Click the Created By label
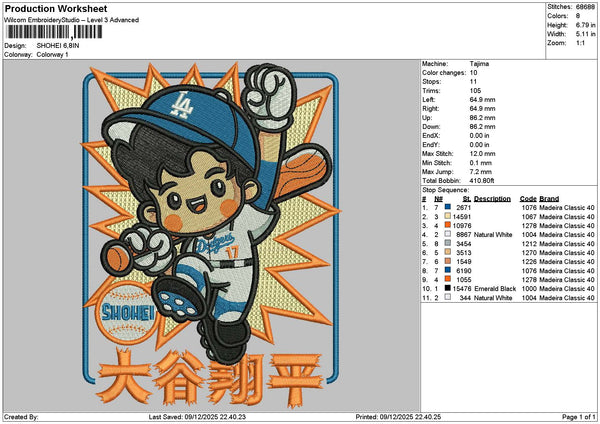Screen dimensions: 600x424 point(21,417)
